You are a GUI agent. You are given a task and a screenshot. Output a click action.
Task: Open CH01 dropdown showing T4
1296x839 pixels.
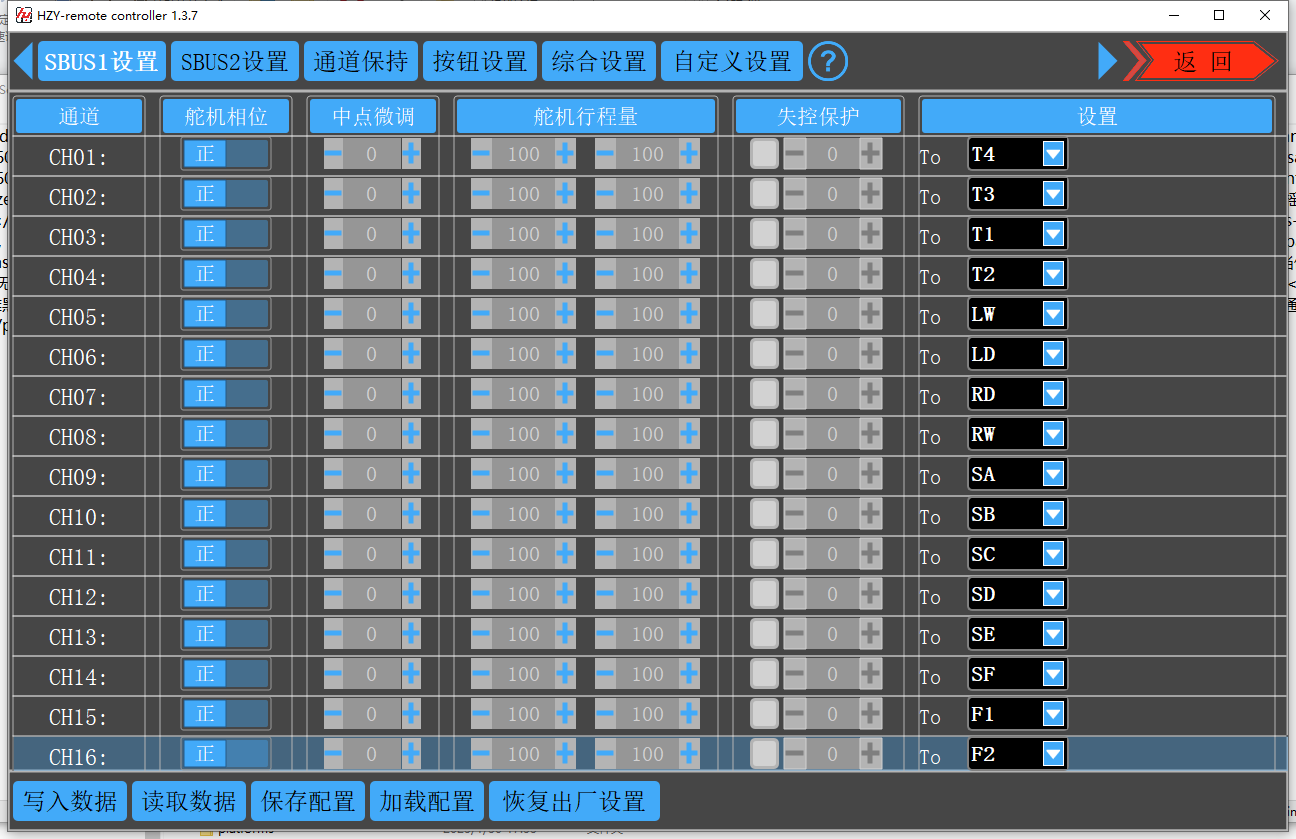pos(1052,154)
